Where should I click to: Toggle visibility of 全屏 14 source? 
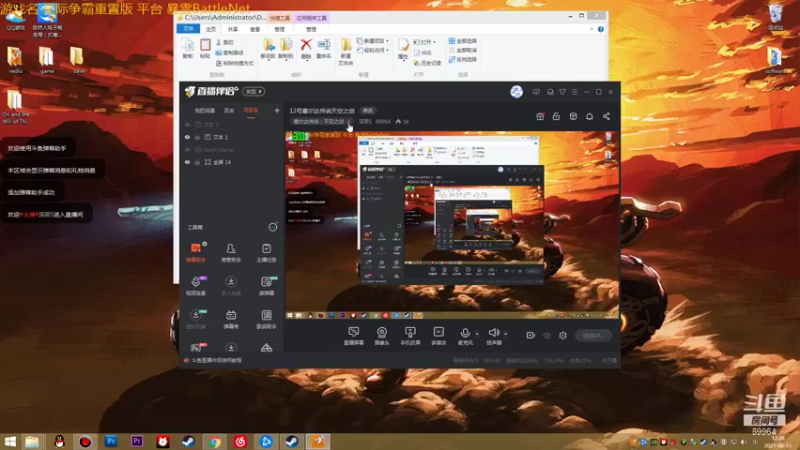(x=187, y=162)
